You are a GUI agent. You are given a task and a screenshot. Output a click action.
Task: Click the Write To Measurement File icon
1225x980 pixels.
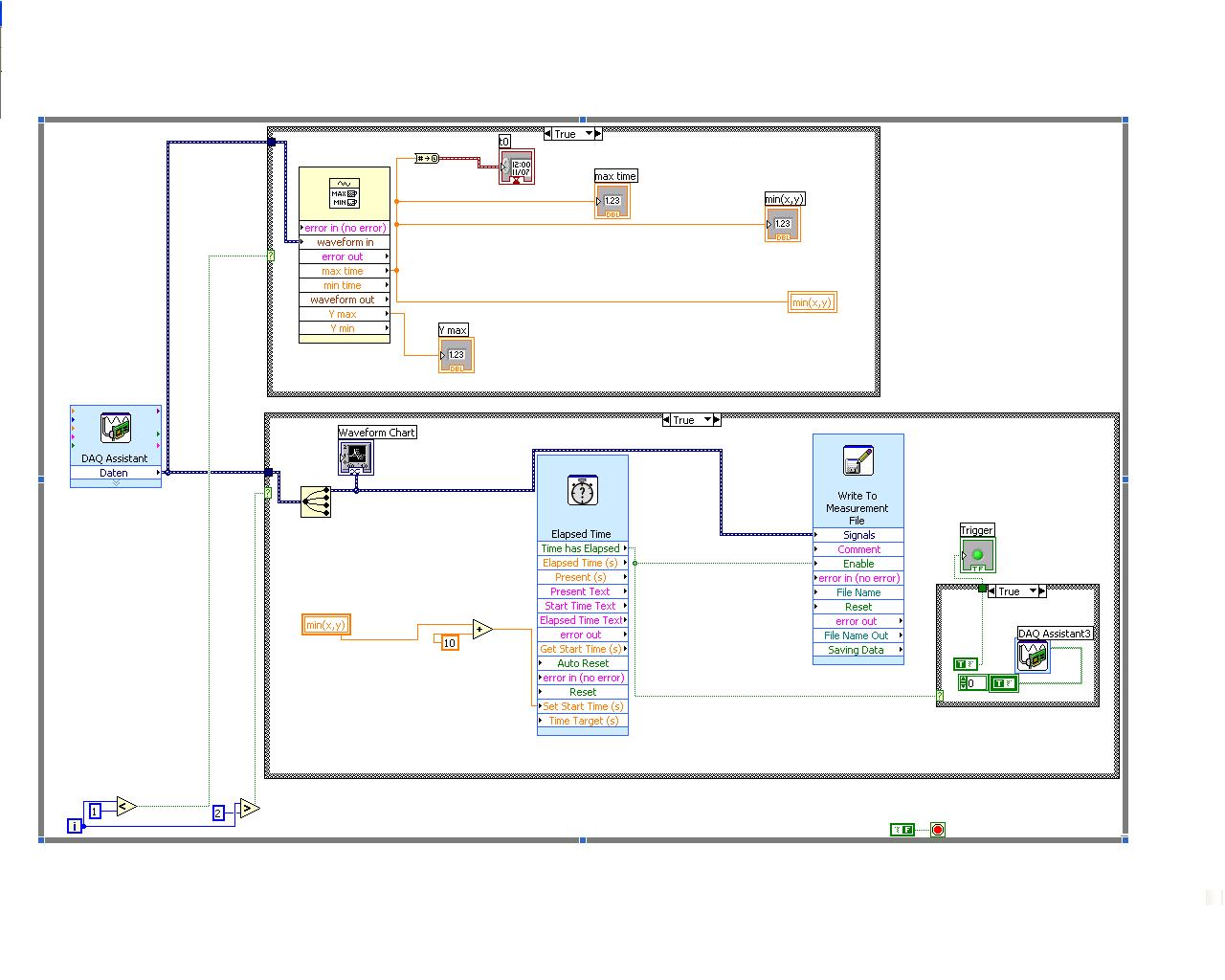(857, 460)
